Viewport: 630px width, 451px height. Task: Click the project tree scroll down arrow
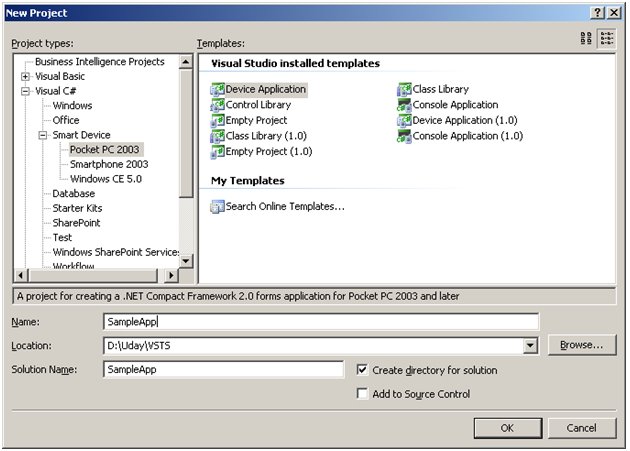(186, 261)
